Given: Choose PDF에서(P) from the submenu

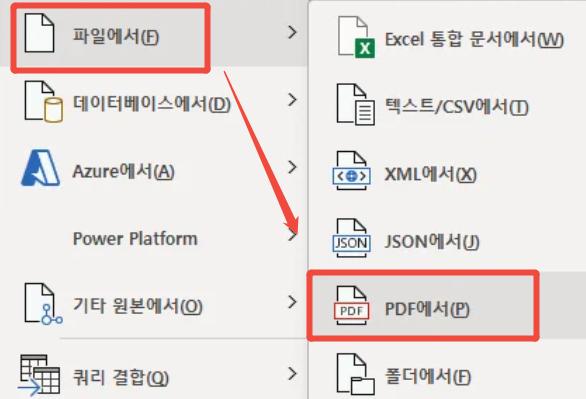Looking at the screenshot, I should (448, 306).
